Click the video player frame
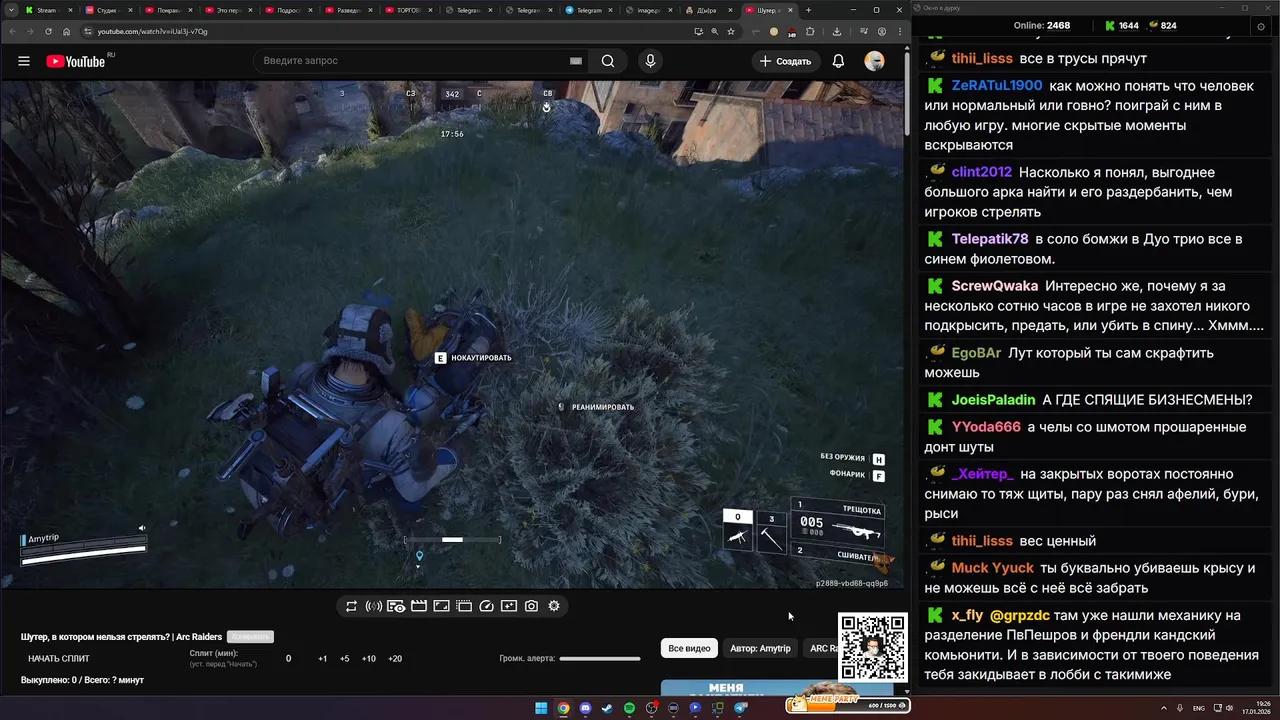Screen dimensions: 1280x720 tap(451, 335)
